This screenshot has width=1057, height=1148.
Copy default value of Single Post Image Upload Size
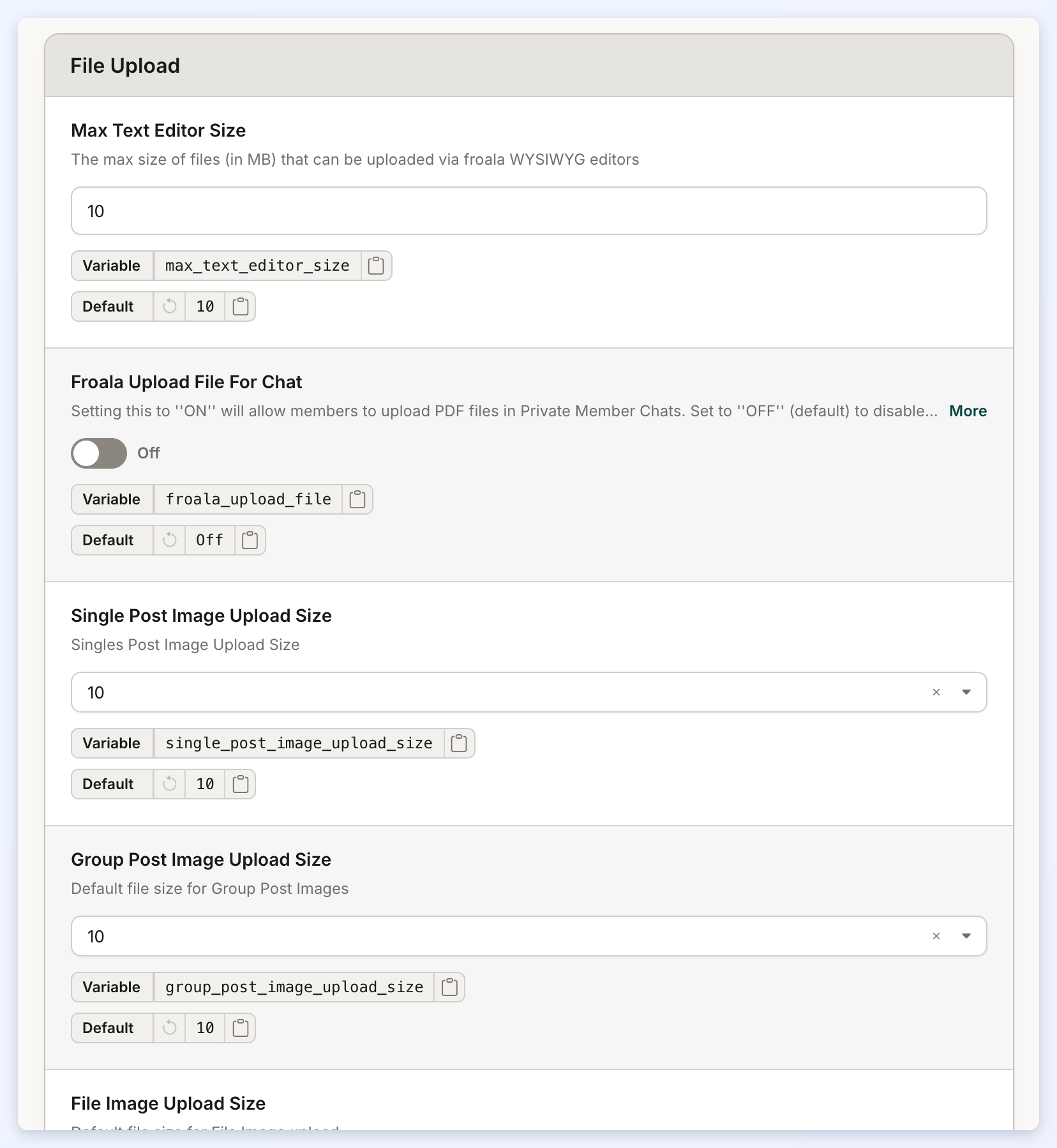pyautogui.click(x=240, y=784)
